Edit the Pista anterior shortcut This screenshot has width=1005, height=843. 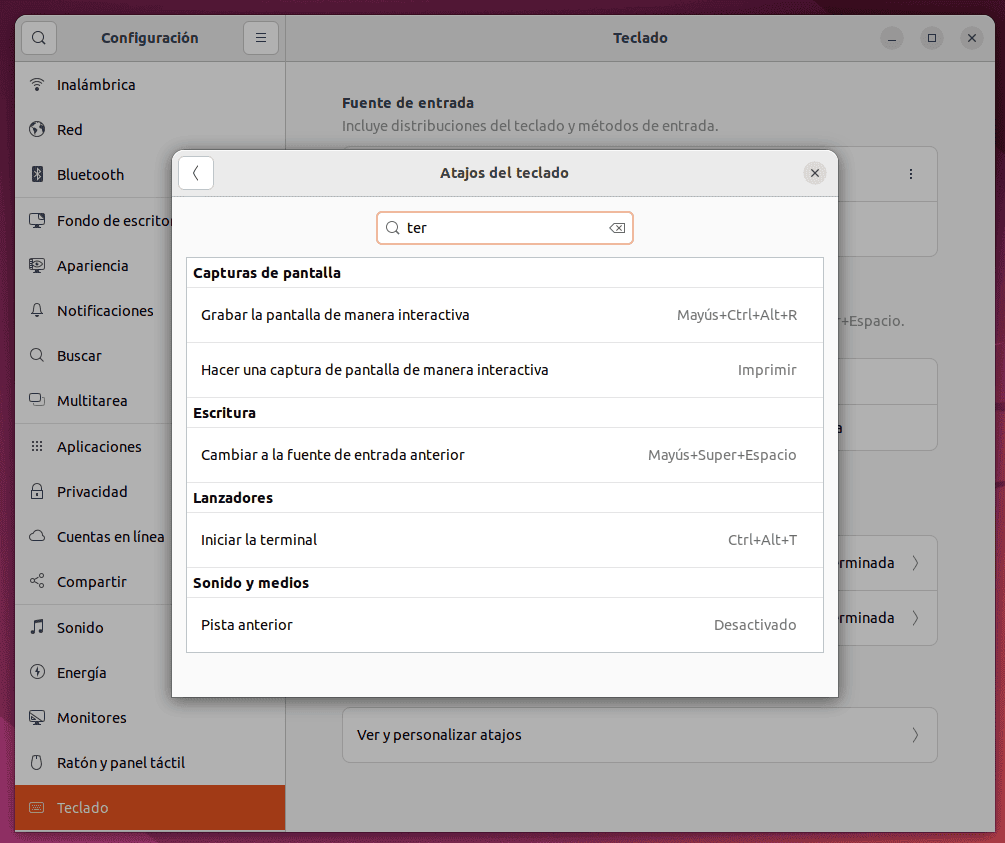point(504,625)
